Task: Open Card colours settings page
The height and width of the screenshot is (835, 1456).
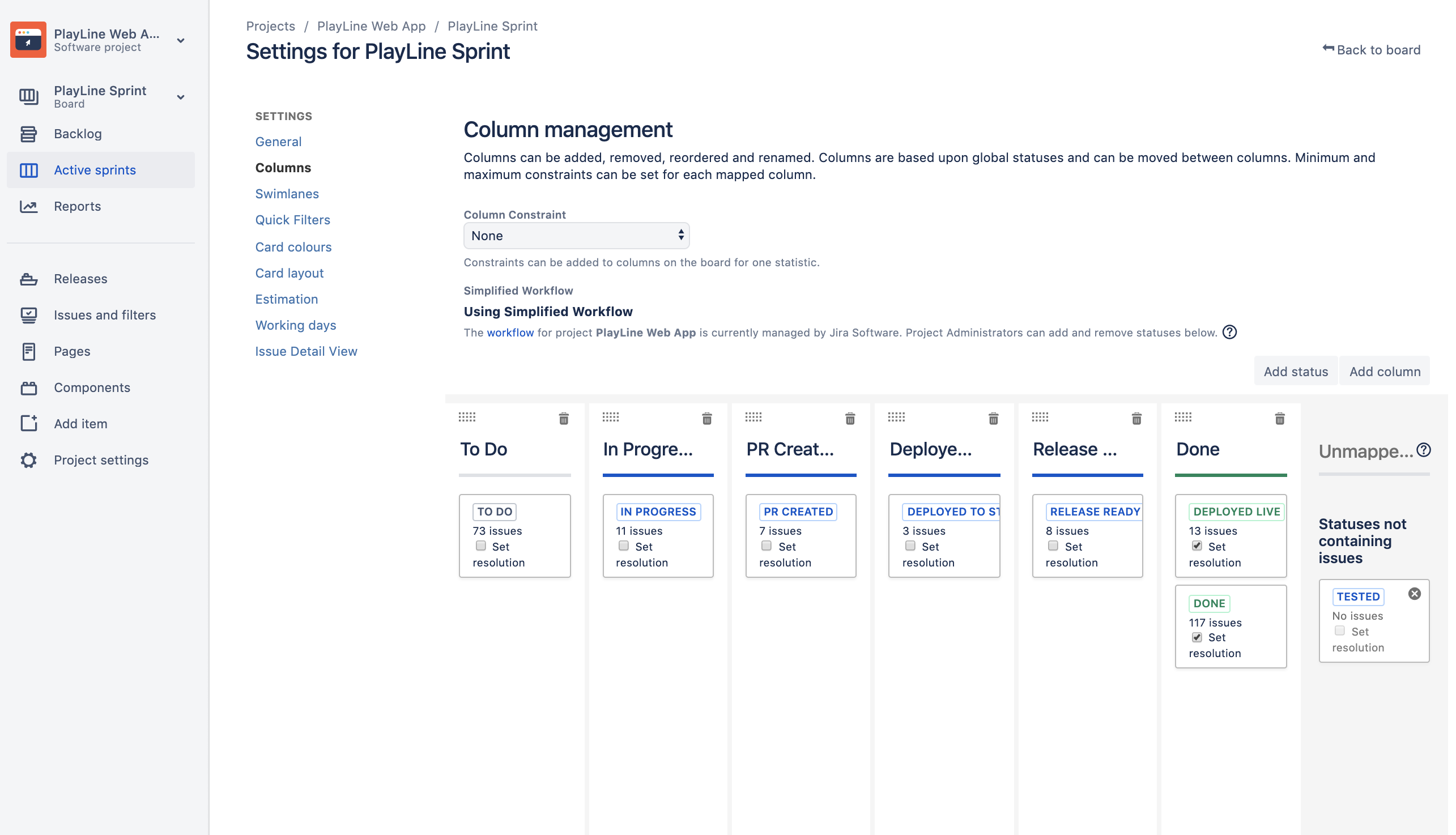Action: pos(293,247)
